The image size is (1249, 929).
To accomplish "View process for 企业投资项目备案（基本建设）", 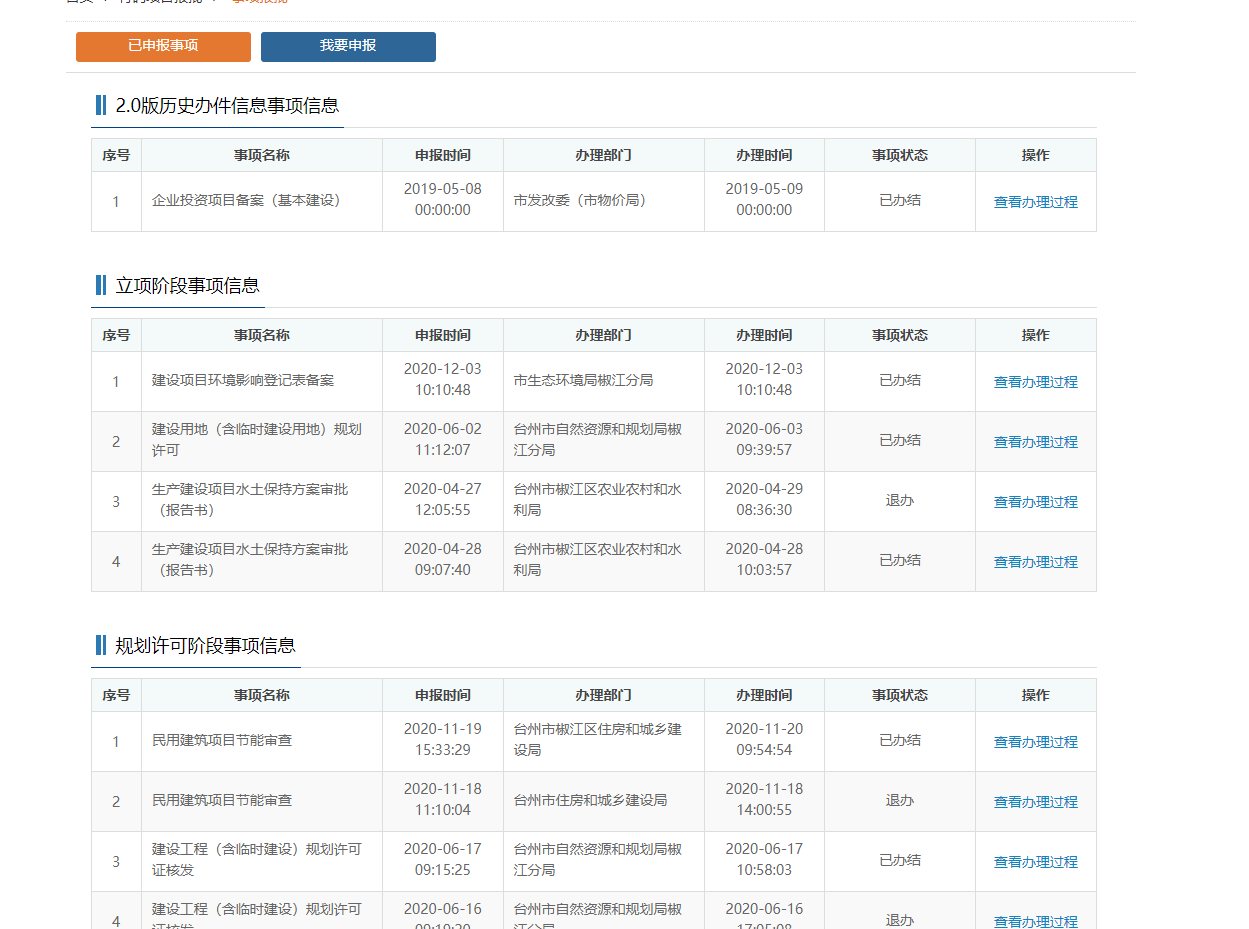I will coord(1035,202).
